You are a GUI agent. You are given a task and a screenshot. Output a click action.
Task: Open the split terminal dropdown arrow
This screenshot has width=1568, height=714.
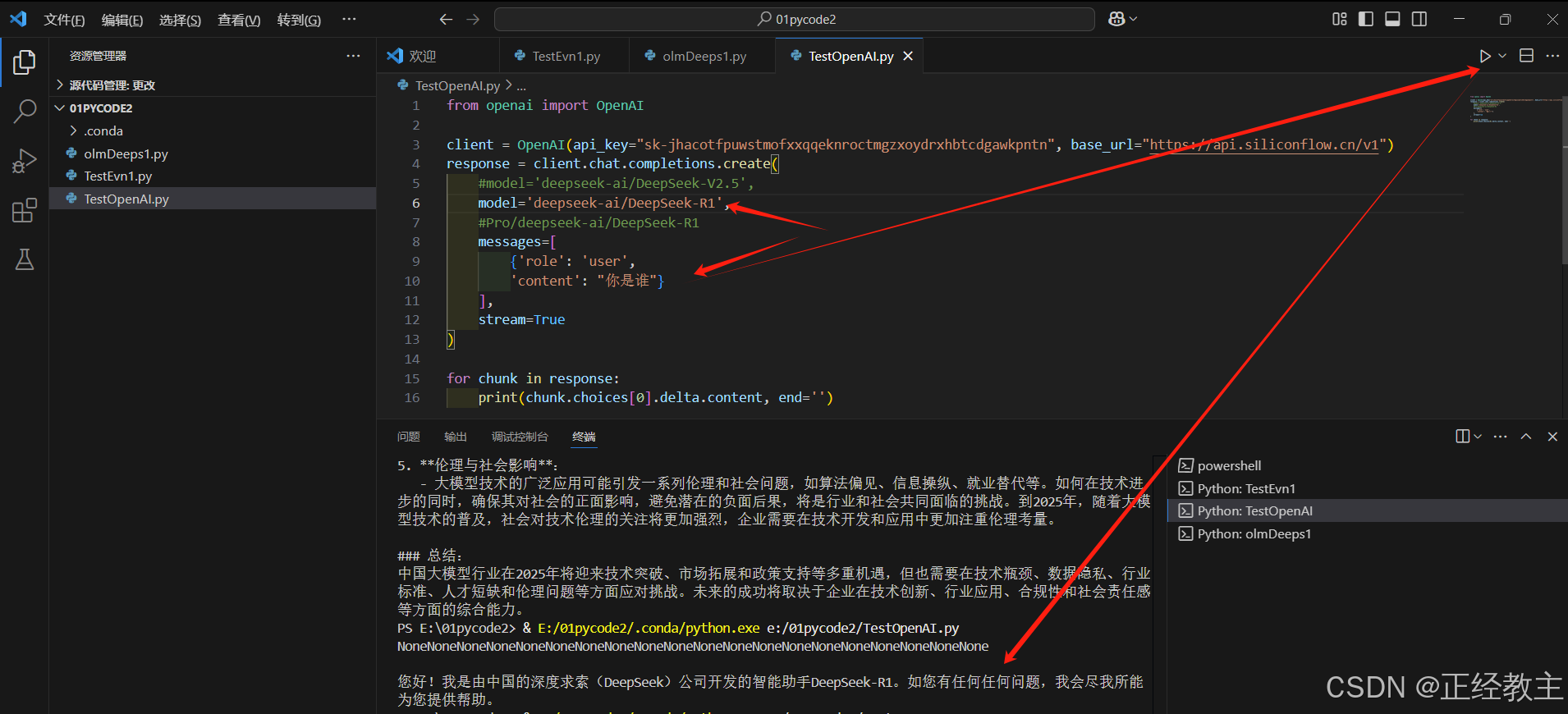point(1478,437)
